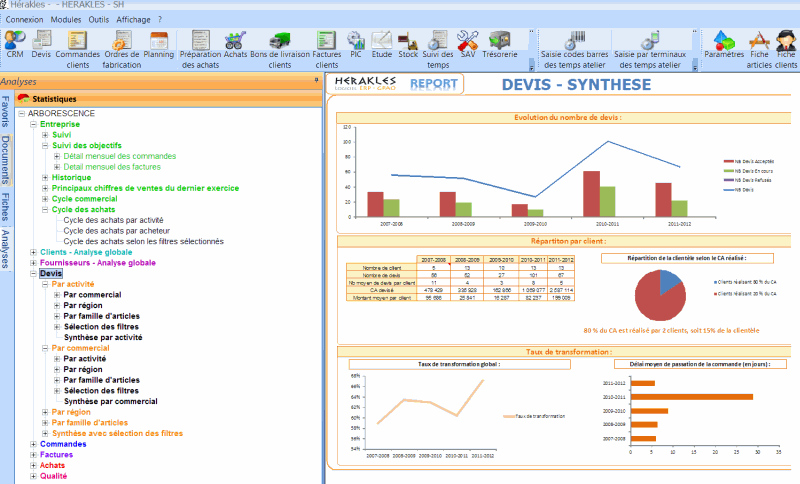Viewport: 800px width, 484px height.
Task: Expand the Suivi tree node
Action: [45, 135]
